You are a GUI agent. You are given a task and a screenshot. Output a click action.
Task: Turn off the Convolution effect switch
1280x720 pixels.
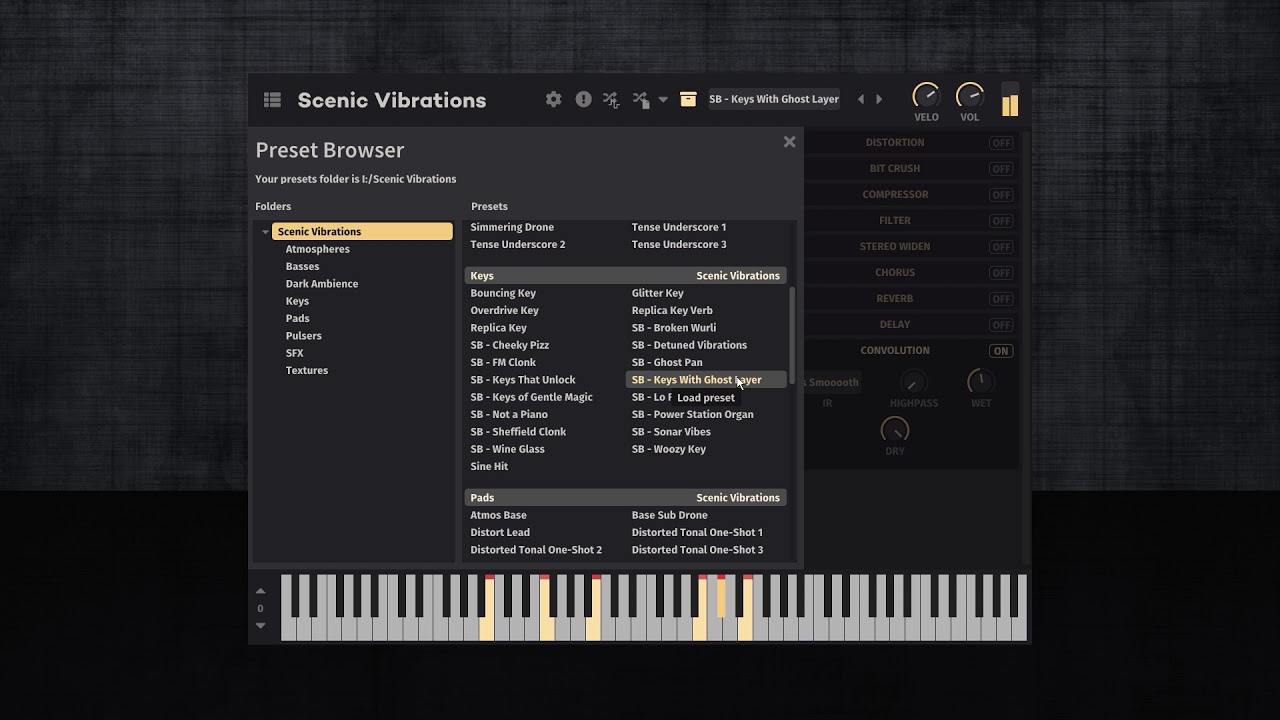(1001, 351)
